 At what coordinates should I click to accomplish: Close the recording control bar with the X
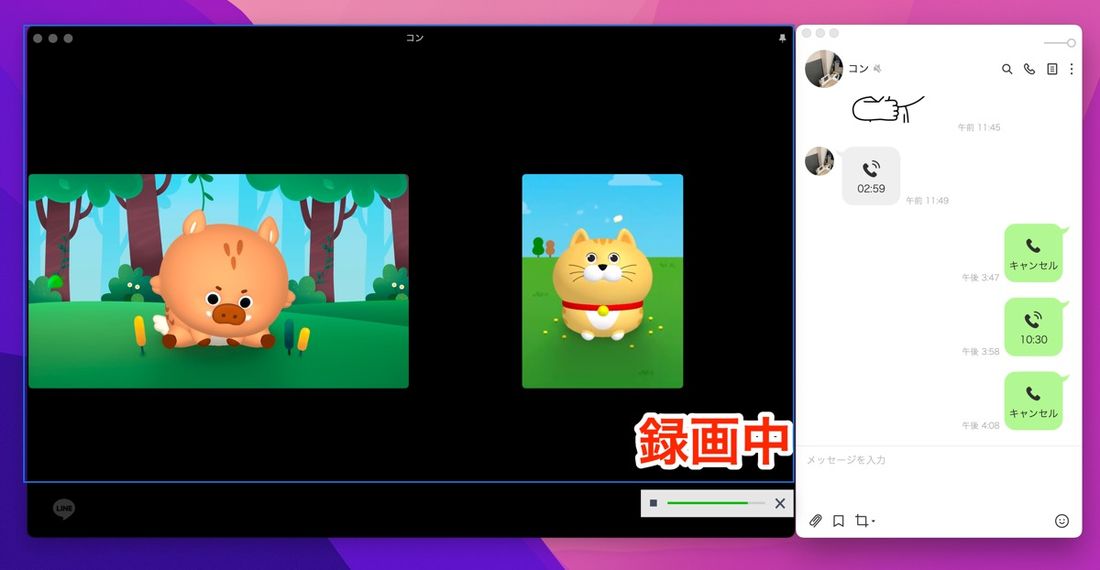pyautogui.click(x=779, y=503)
